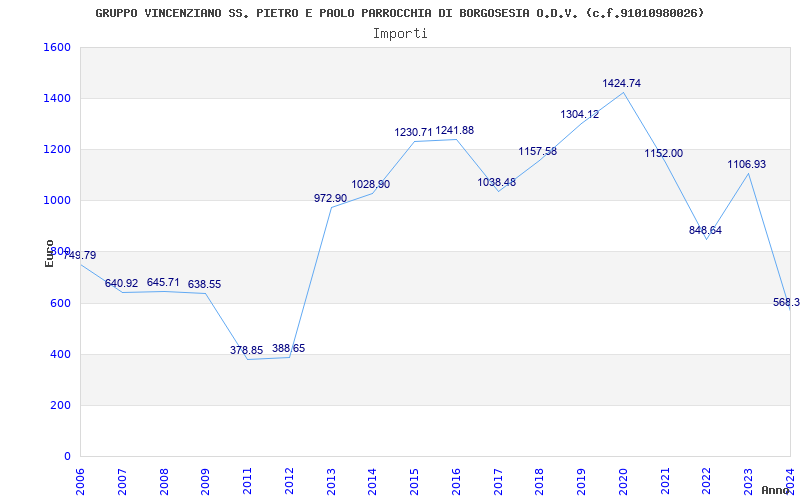This screenshot has height=500, width=800.
Task: Click the x-axis year 2018
Action: point(540,481)
